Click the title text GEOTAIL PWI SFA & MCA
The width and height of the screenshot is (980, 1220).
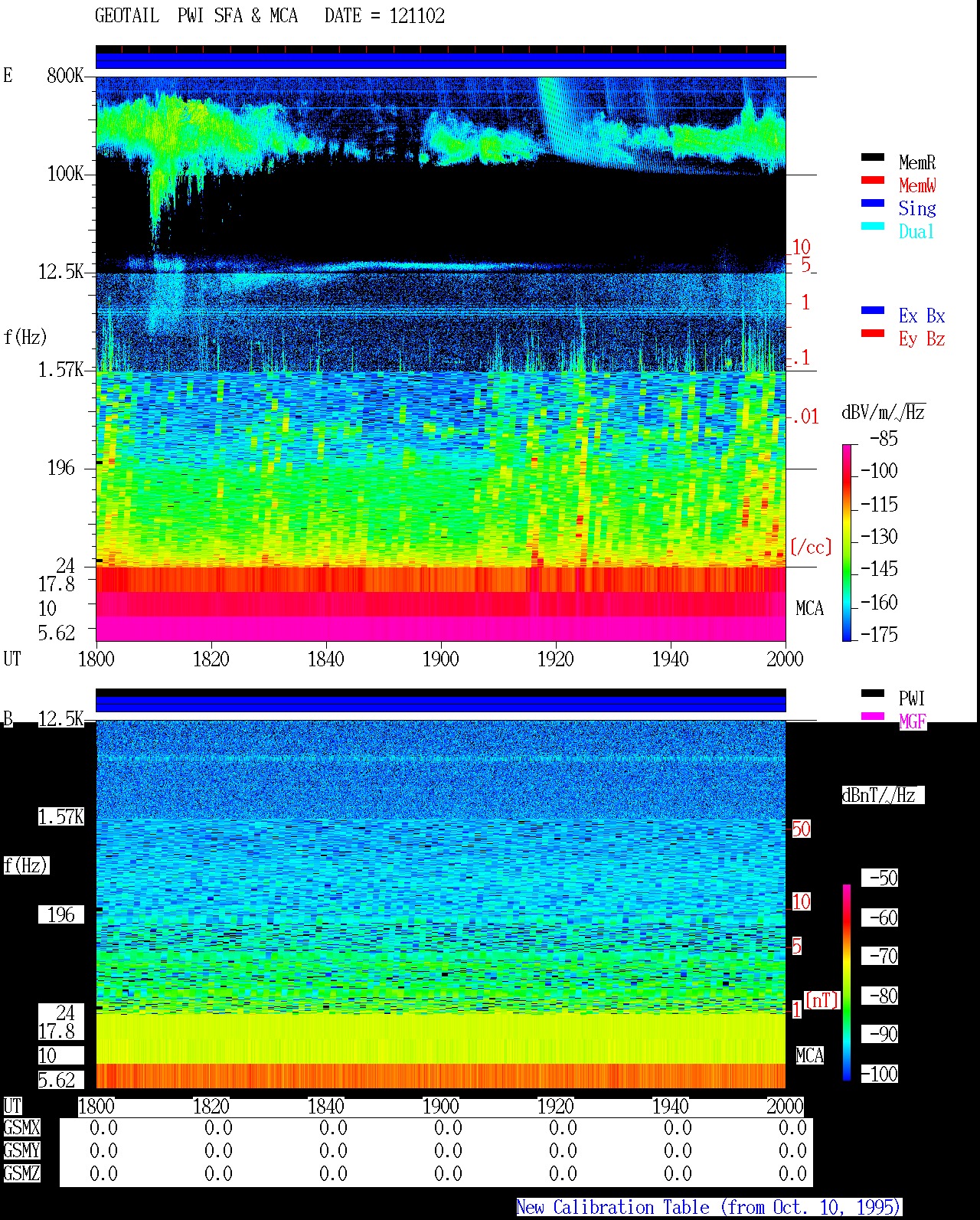(x=196, y=15)
